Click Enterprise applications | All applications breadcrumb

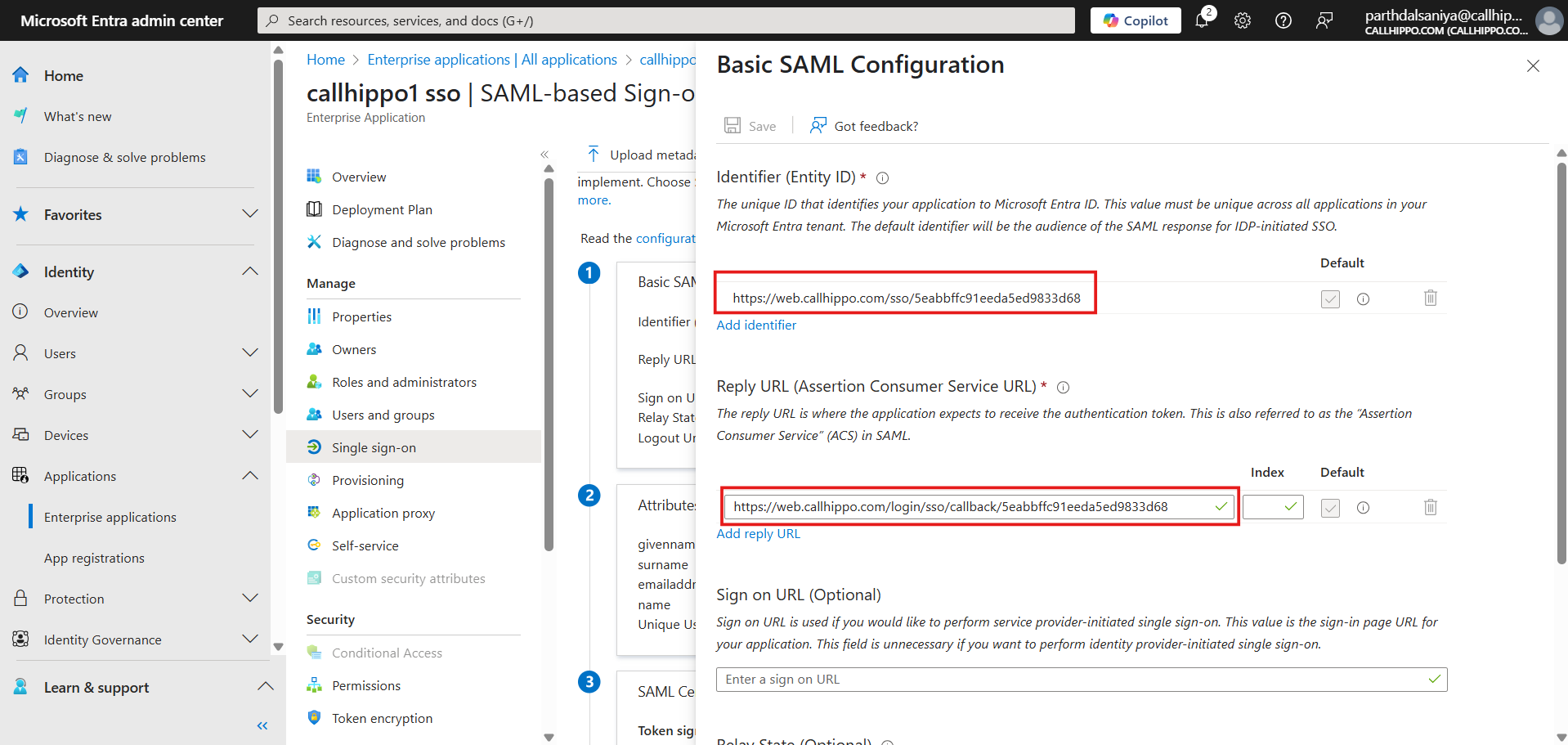(492, 60)
